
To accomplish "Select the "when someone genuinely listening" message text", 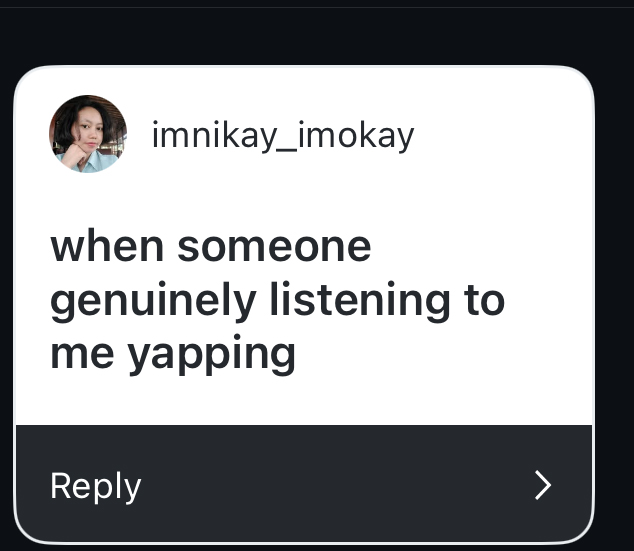I will (277, 299).
